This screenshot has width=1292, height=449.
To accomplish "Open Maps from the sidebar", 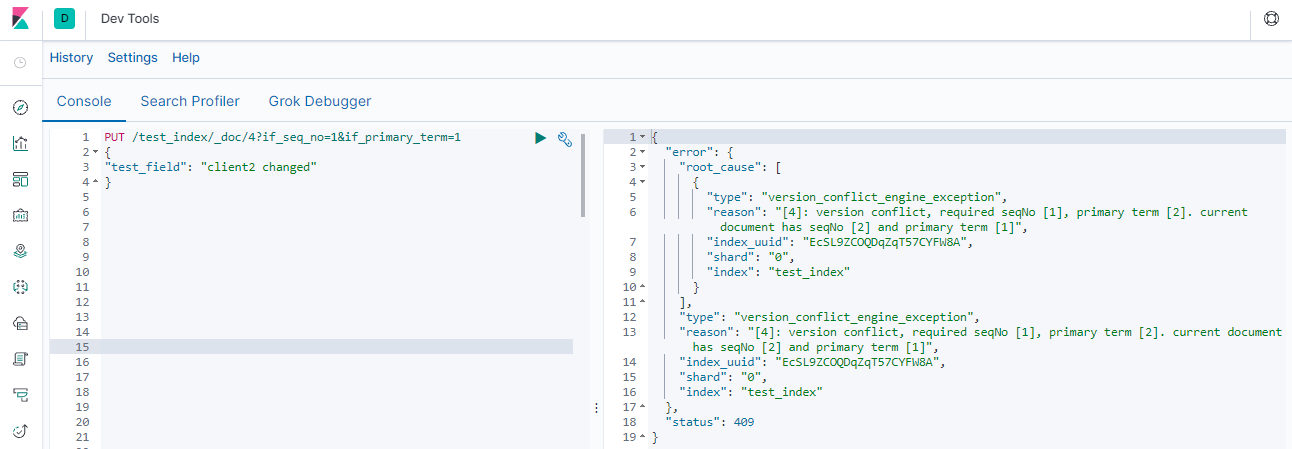I will click(20, 251).
